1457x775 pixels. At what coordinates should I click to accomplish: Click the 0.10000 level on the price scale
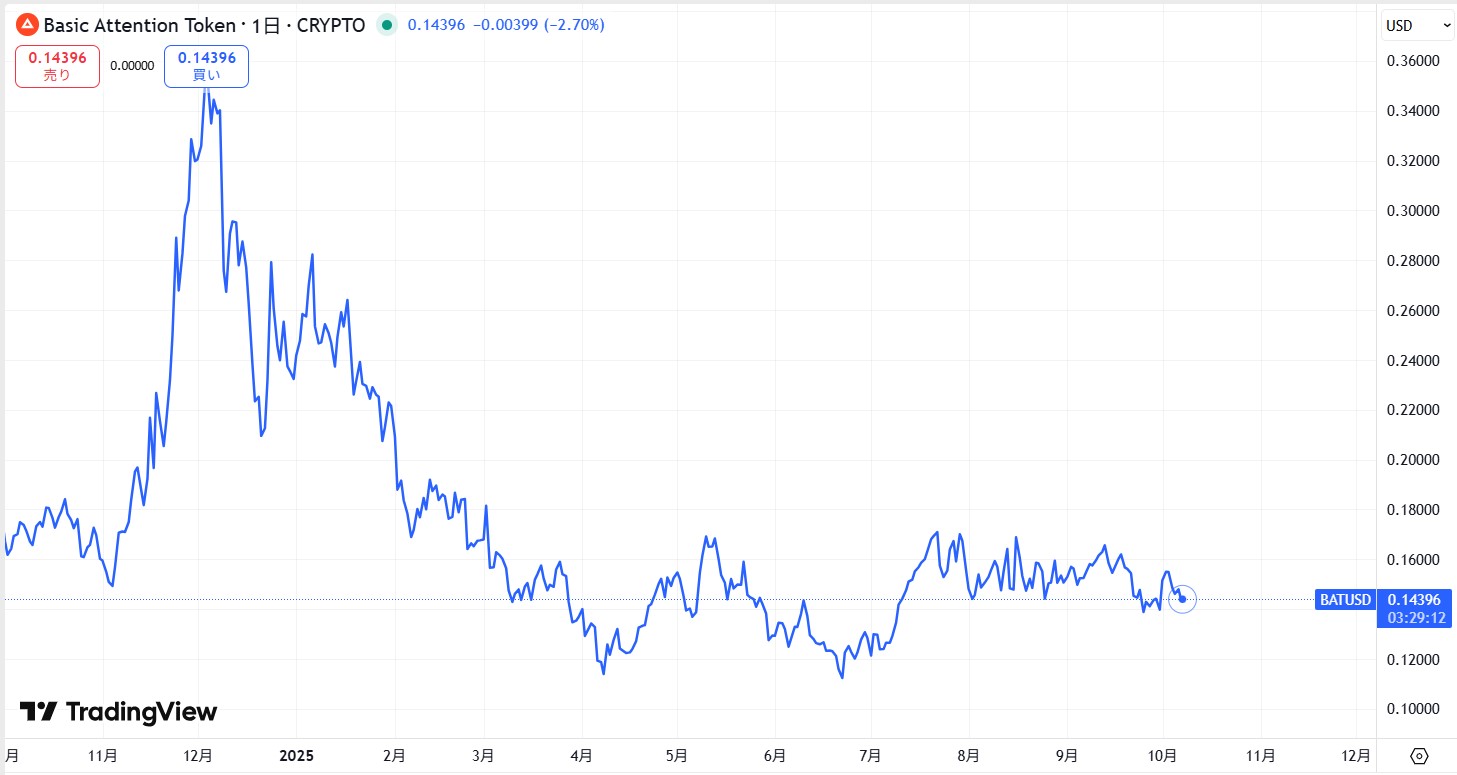coord(1412,709)
